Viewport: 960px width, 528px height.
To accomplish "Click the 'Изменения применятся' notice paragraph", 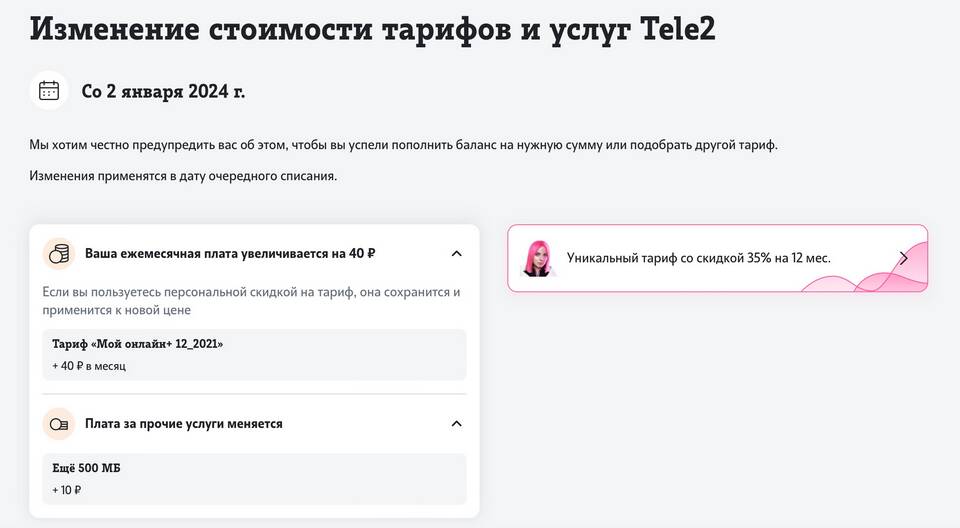I will 183,176.
